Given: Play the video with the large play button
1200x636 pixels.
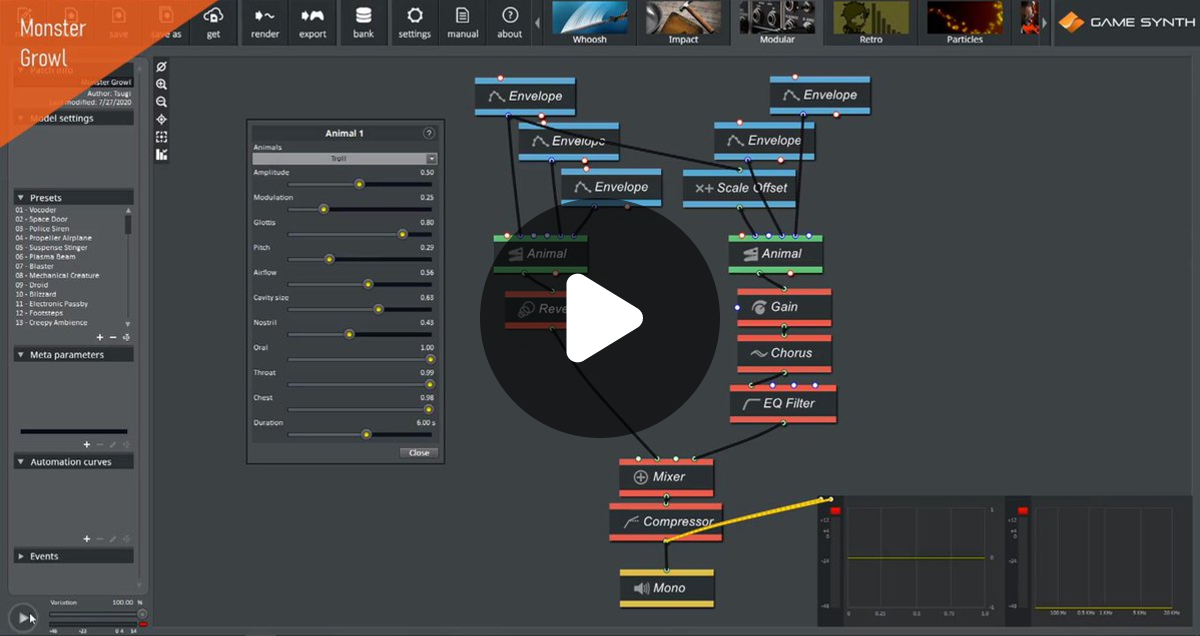Looking at the screenshot, I should pos(600,318).
